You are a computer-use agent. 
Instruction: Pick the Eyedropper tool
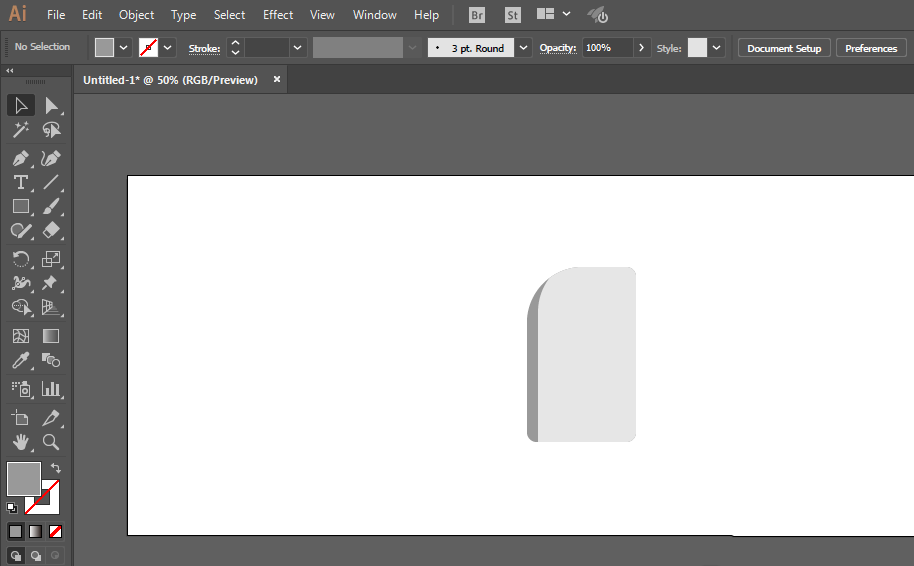click(x=20, y=361)
